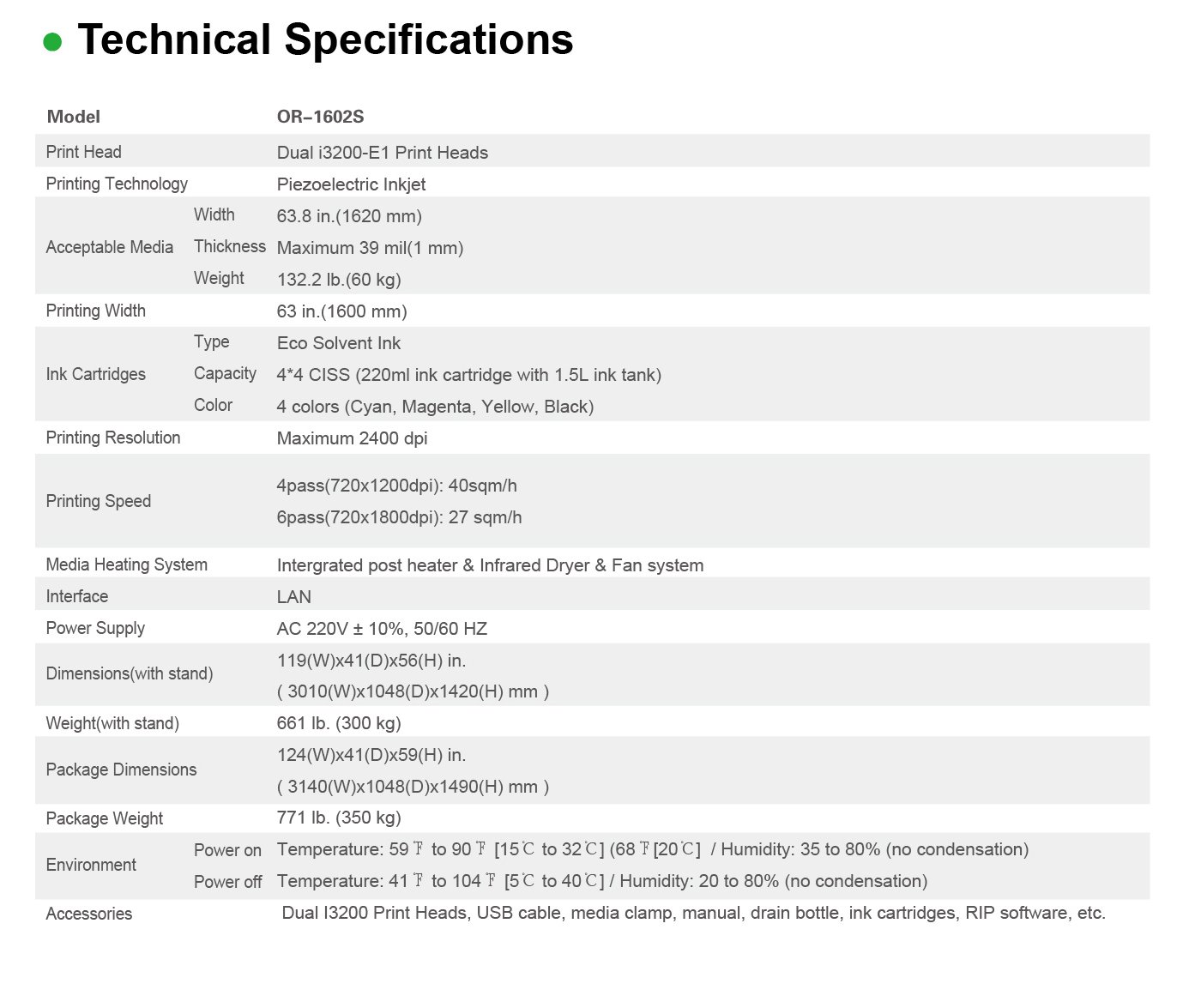
Task: Select the OR-1602S model header text
Action: click(320, 117)
